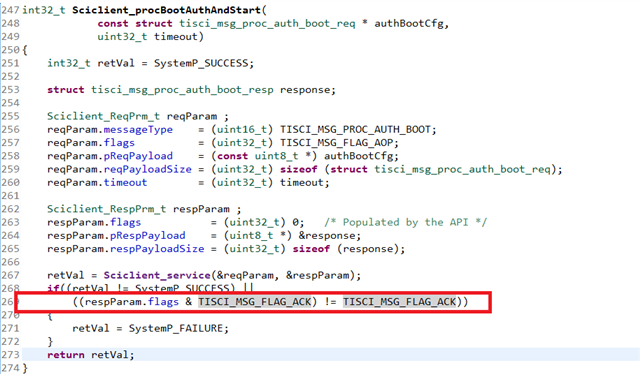Click respParam.flags on line 269

click(x=132, y=302)
